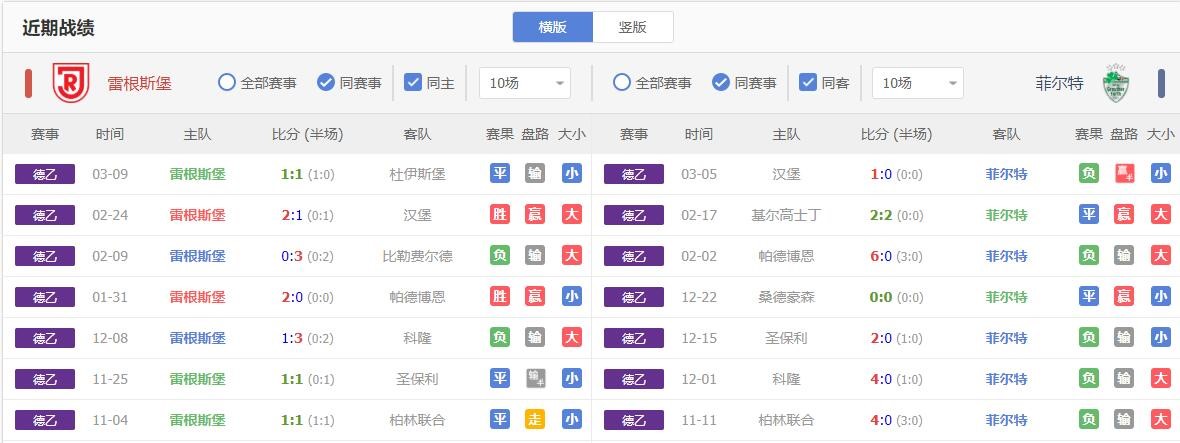Switch to the 横版 tab
The image size is (1180, 443).
click(x=553, y=27)
